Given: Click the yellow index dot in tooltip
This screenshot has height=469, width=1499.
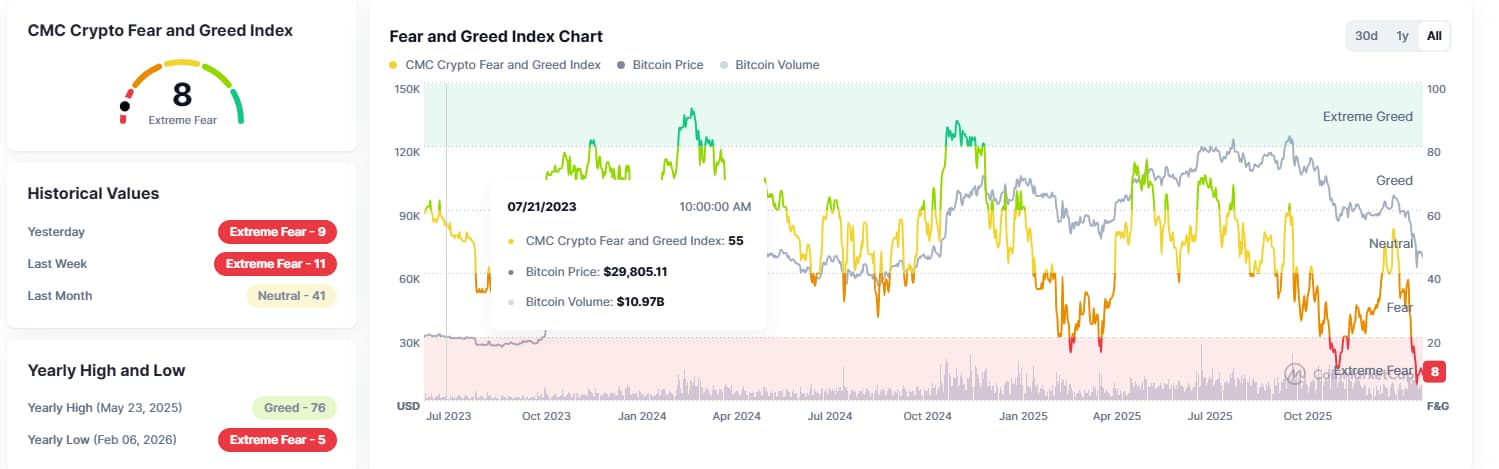Looking at the screenshot, I should [x=512, y=241].
